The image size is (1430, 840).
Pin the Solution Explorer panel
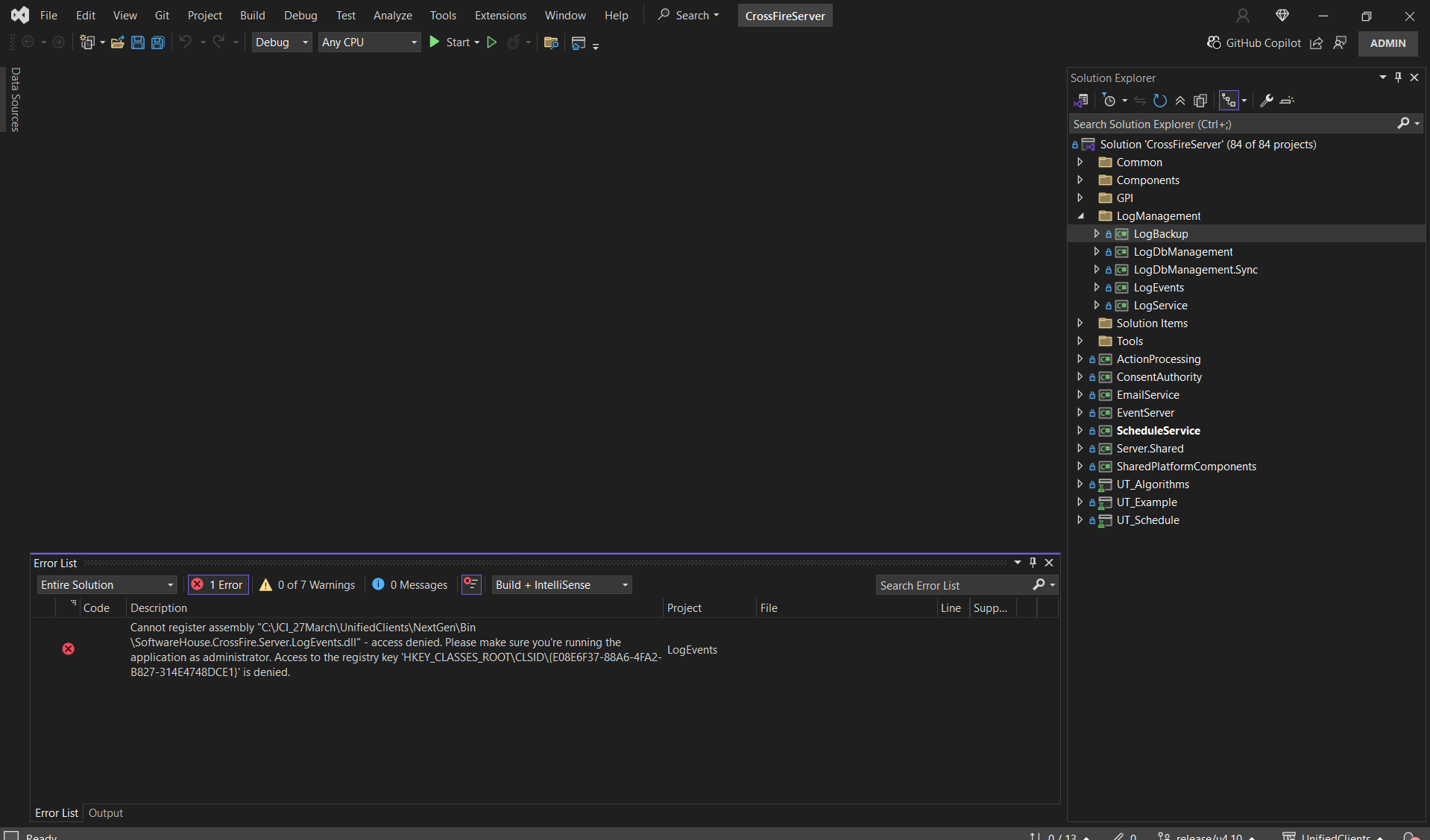point(1399,78)
